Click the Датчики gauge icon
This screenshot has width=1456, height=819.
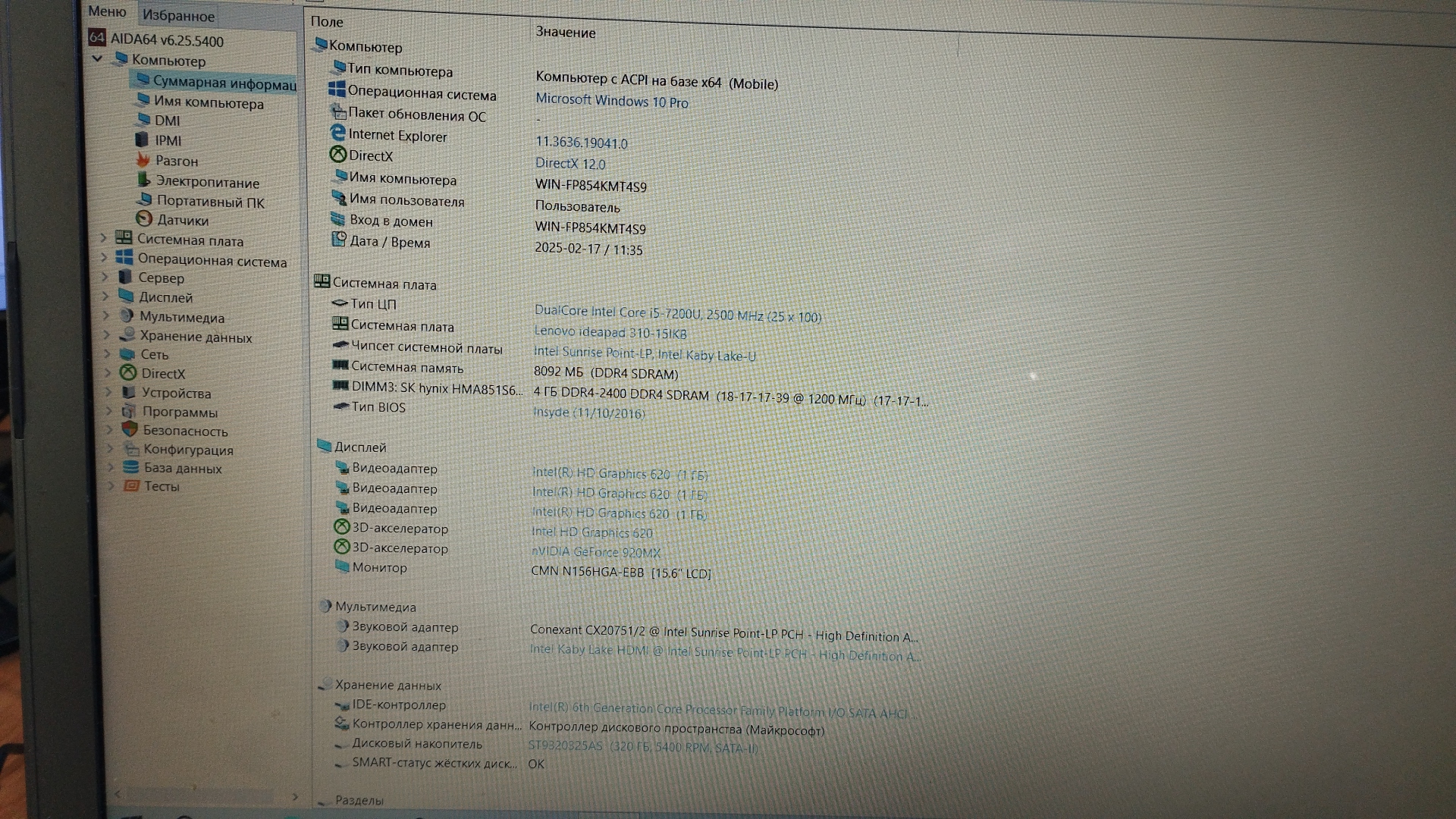click(x=144, y=219)
